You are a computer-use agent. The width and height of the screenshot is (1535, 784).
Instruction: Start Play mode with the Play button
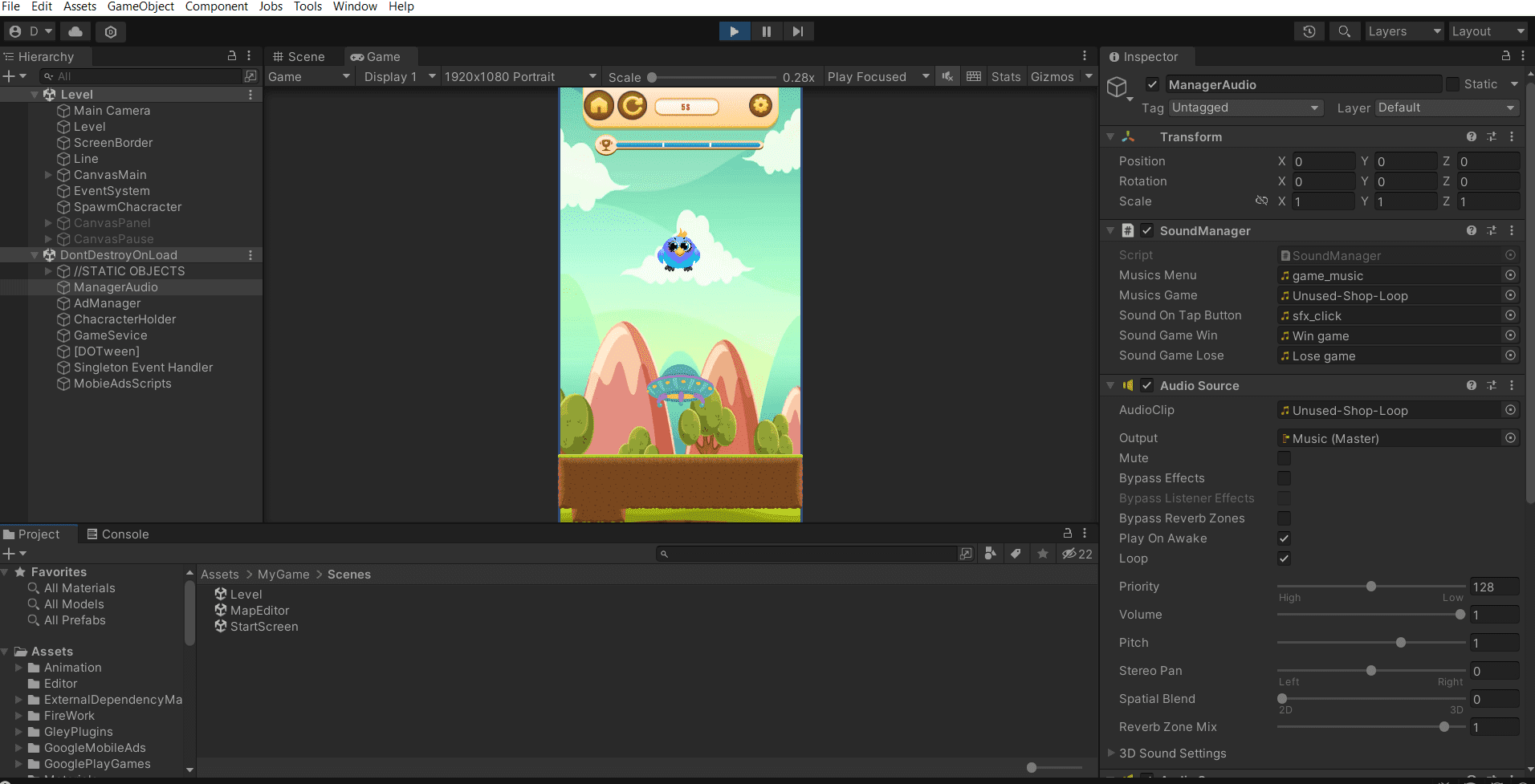[x=734, y=31]
